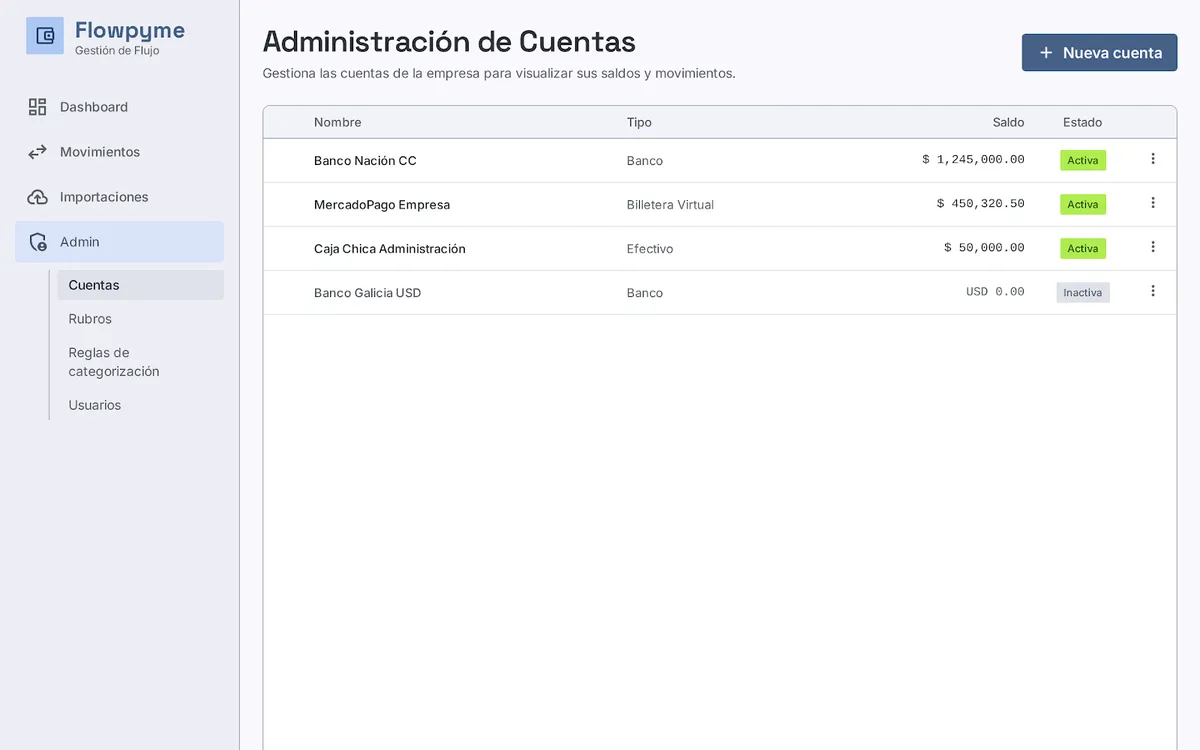This screenshot has width=1200, height=750.
Task: Click the Banco type of Banco Nación CC
Action: [x=645, y=161]
